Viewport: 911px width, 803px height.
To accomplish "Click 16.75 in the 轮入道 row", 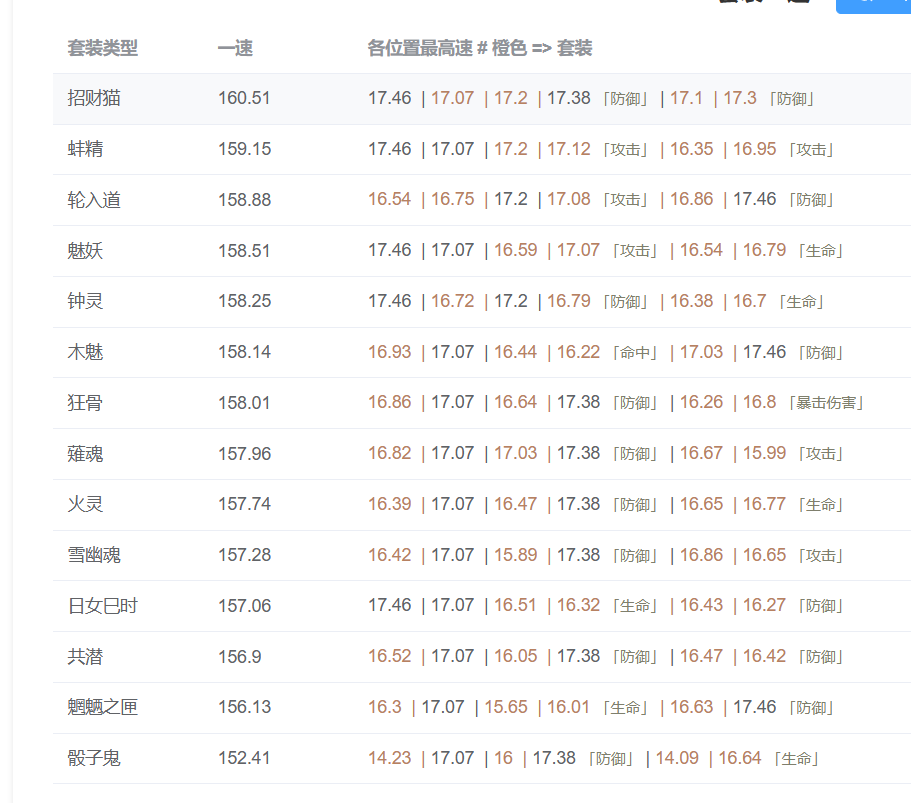I will point(453,199).
